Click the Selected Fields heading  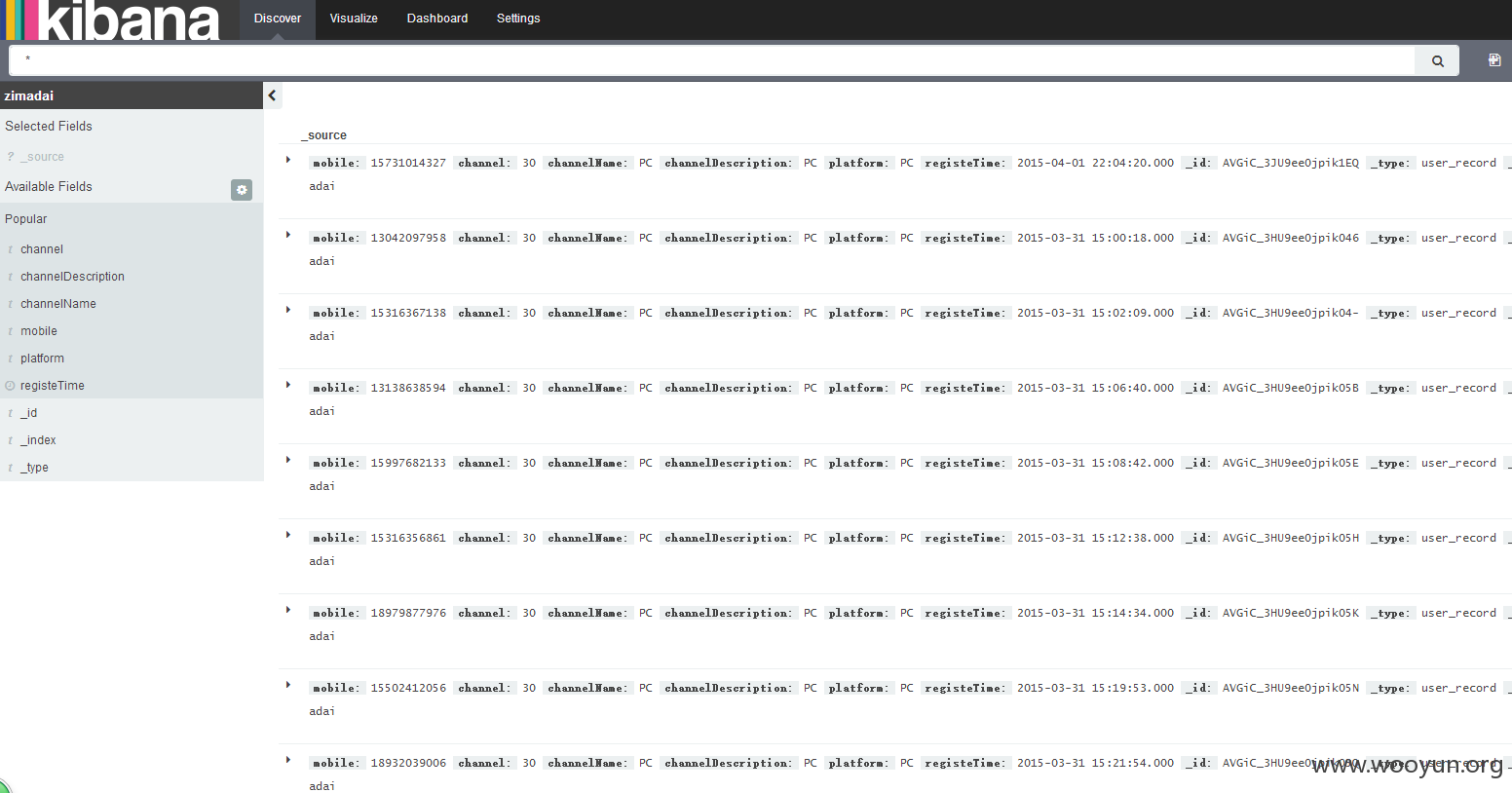click(49, 127)
